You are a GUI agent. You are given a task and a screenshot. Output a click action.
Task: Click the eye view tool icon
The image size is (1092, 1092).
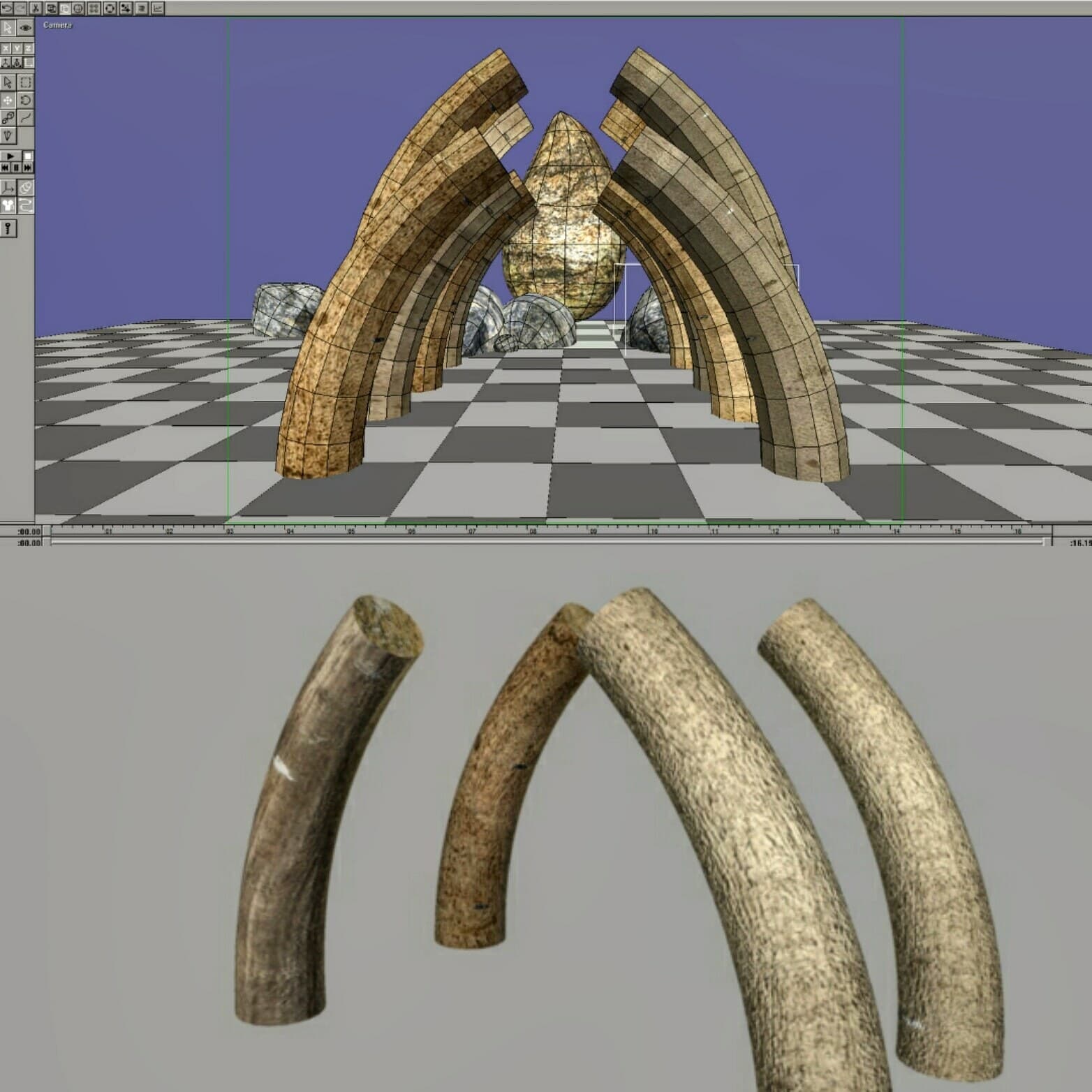point(26,28)
